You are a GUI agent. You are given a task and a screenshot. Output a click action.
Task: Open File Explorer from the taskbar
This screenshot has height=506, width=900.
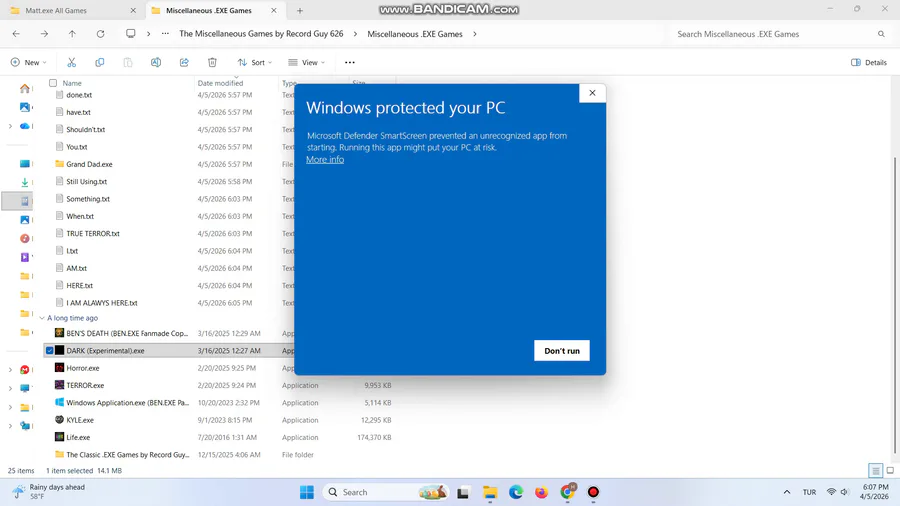pyautogui.click(x=490, y=492)
